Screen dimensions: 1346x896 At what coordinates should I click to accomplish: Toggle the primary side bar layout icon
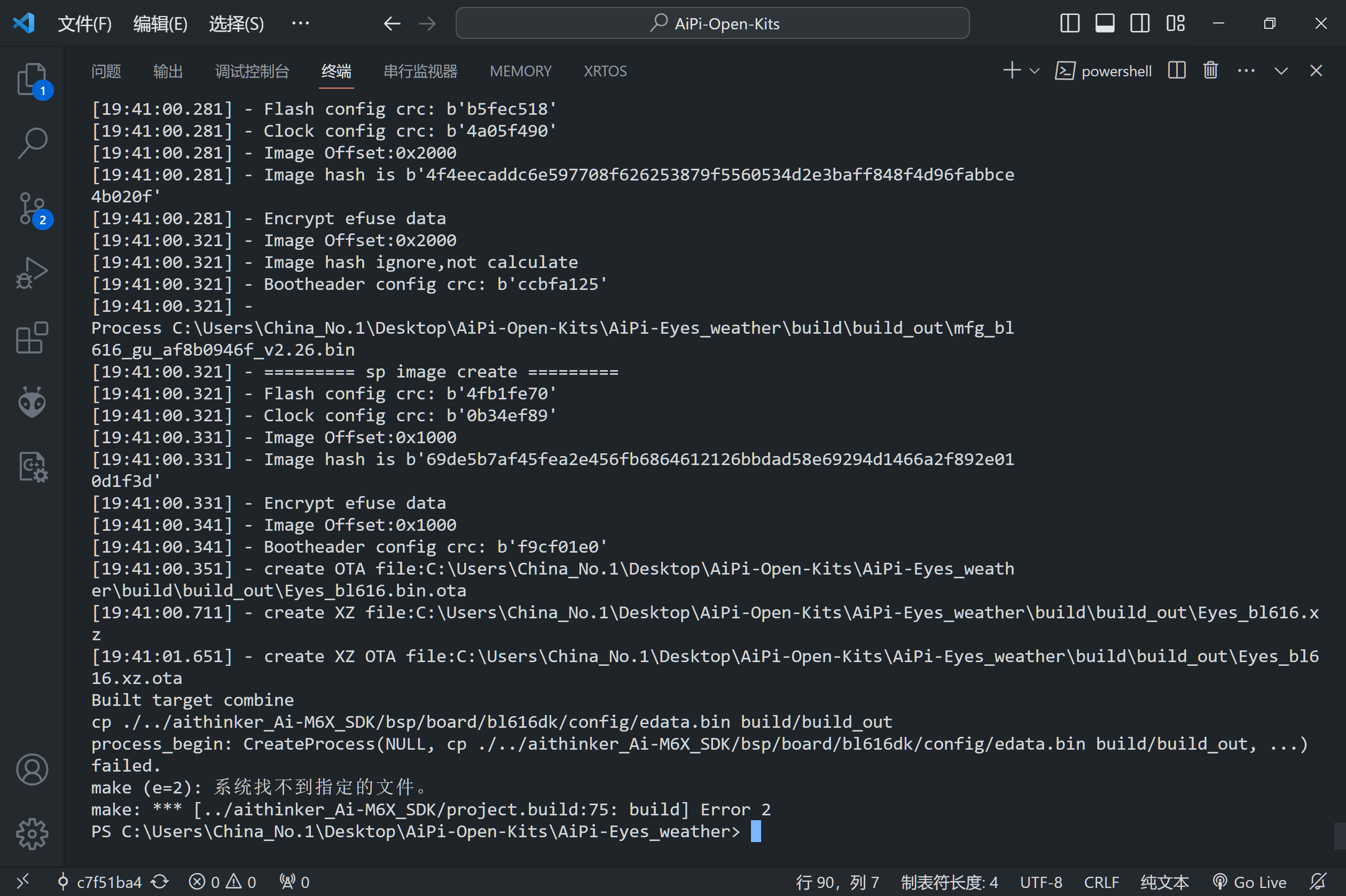(1069, 23)
